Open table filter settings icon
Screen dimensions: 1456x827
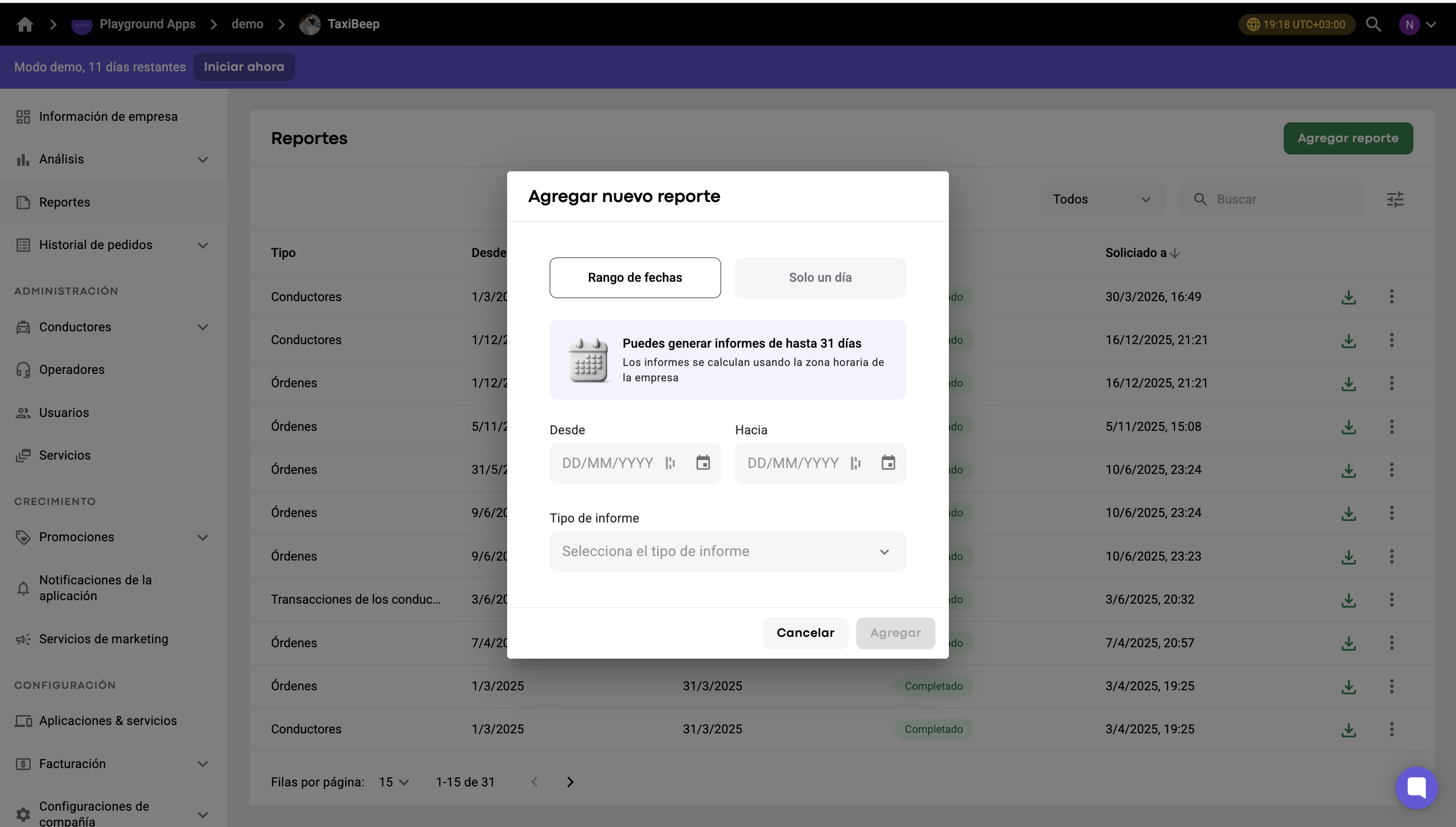tap(1395, 200)
